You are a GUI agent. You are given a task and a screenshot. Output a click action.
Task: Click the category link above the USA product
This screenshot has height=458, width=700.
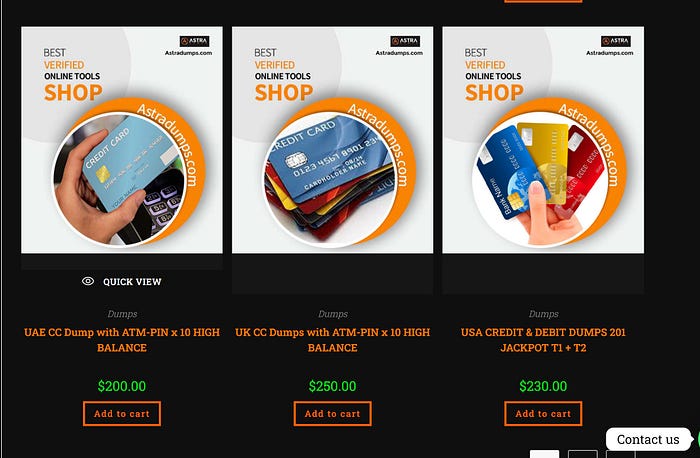point(543,314)
